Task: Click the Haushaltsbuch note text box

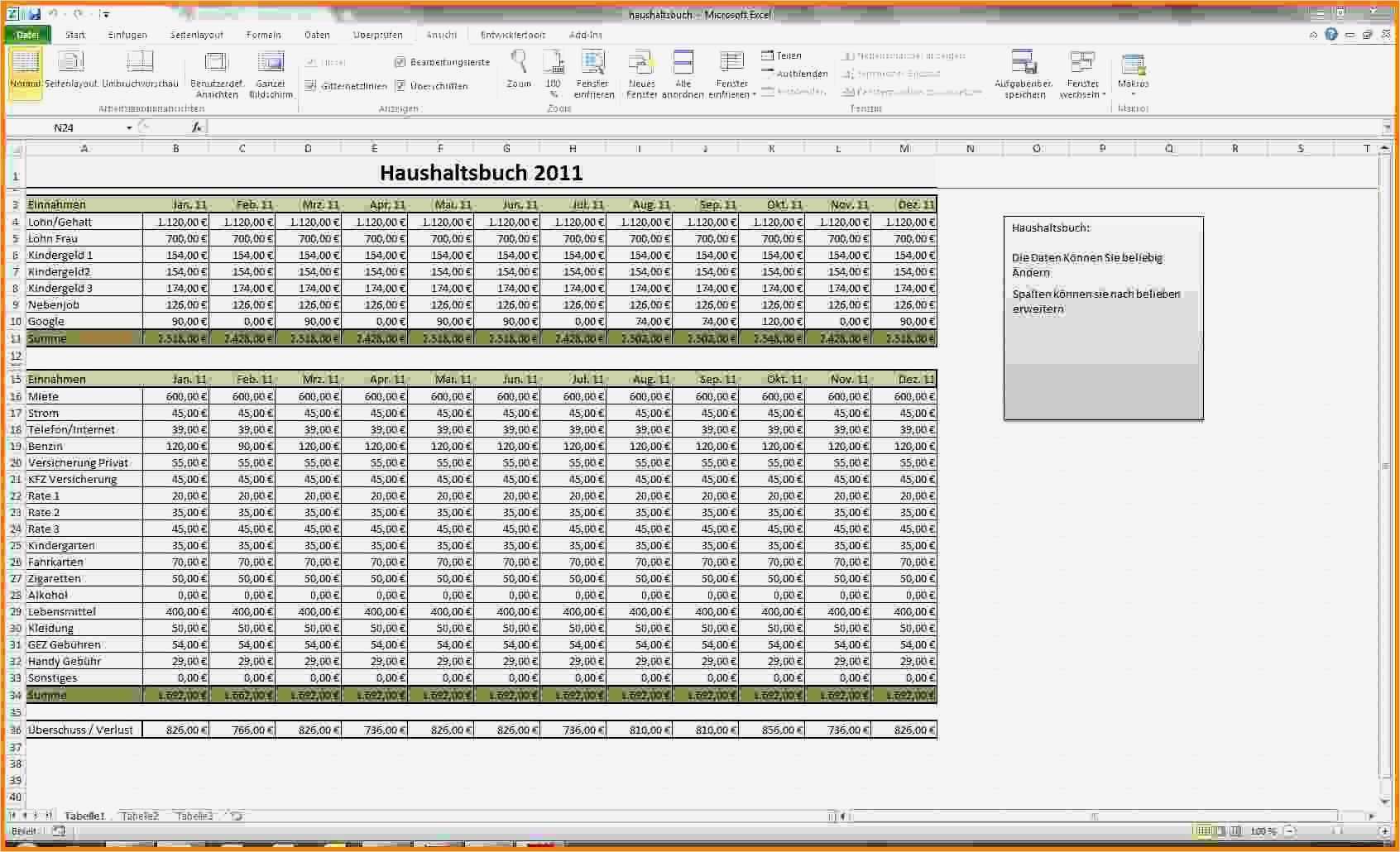Action: pos(1103,318)
